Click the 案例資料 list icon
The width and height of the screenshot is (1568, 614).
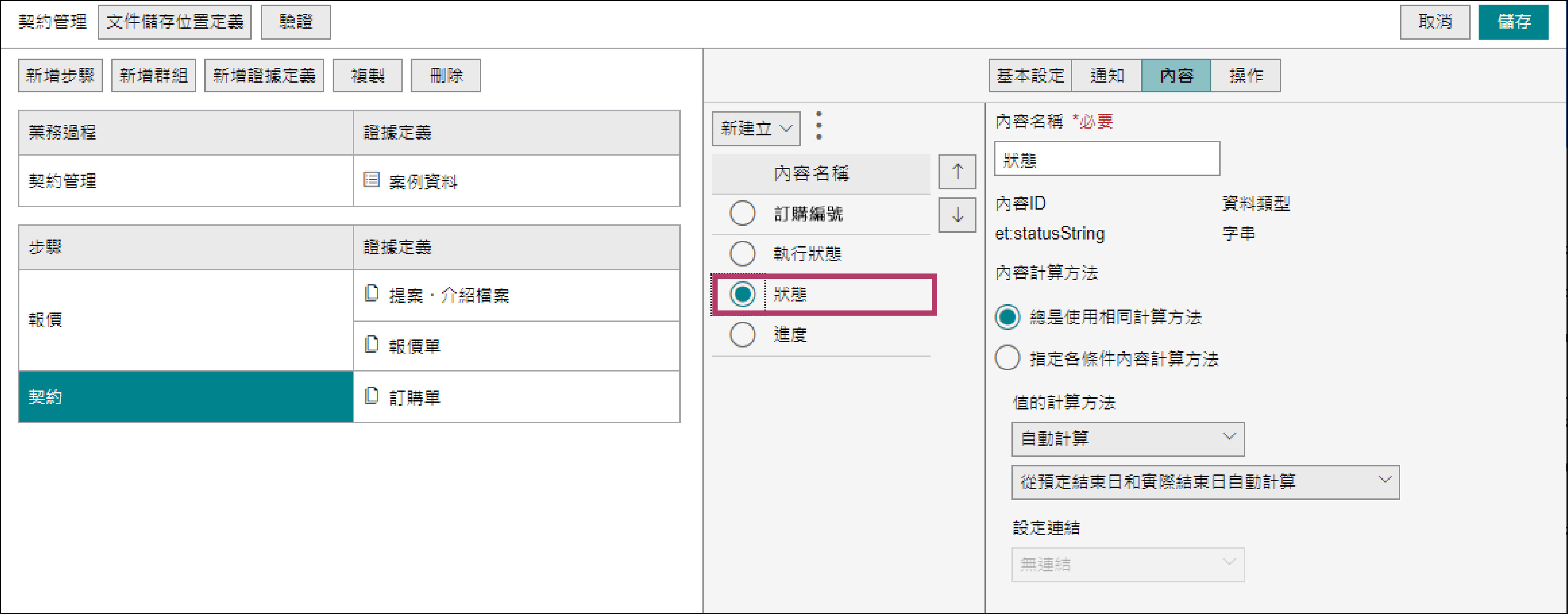pos(371,180)
